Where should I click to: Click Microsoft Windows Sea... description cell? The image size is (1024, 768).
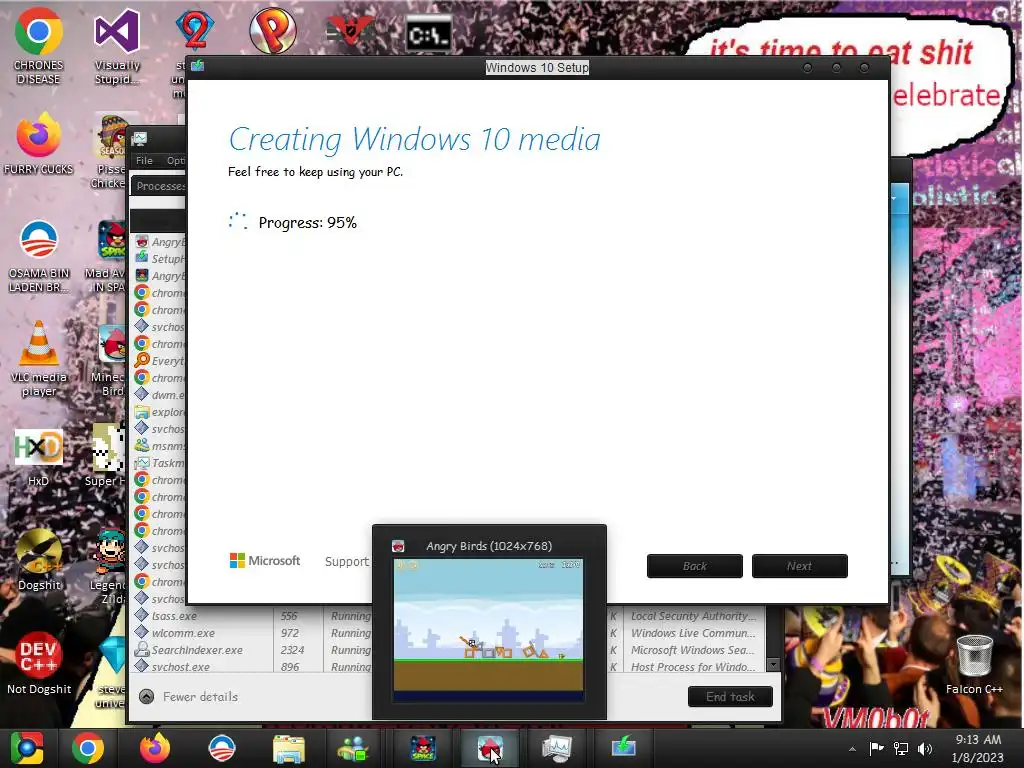click(694, 650)
